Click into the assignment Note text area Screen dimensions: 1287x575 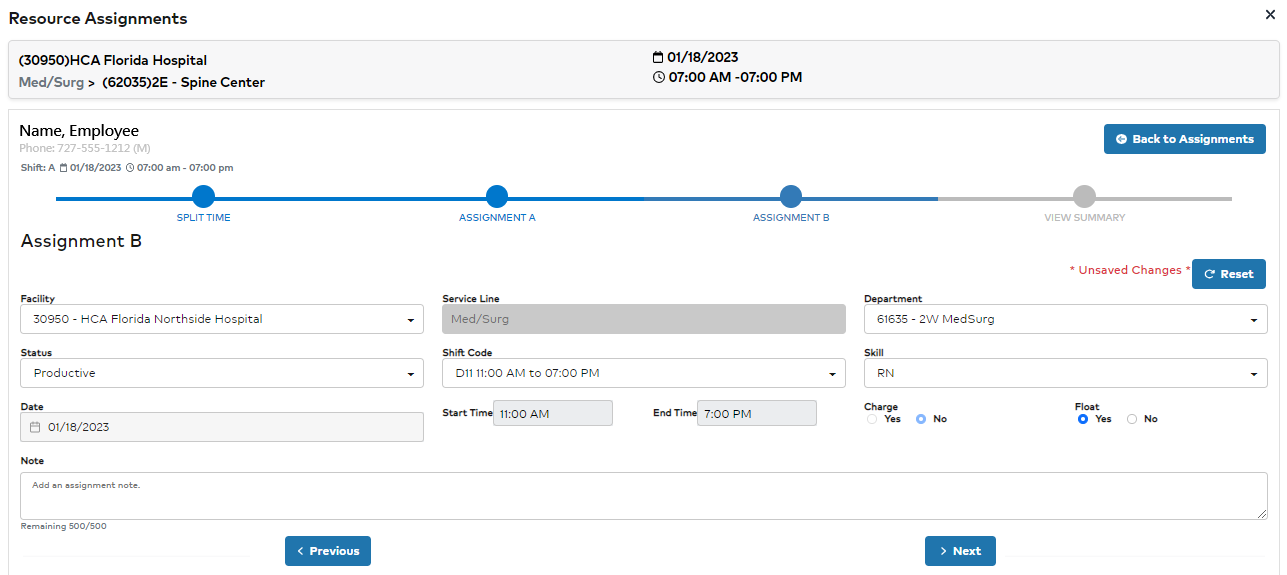[643, 496]
